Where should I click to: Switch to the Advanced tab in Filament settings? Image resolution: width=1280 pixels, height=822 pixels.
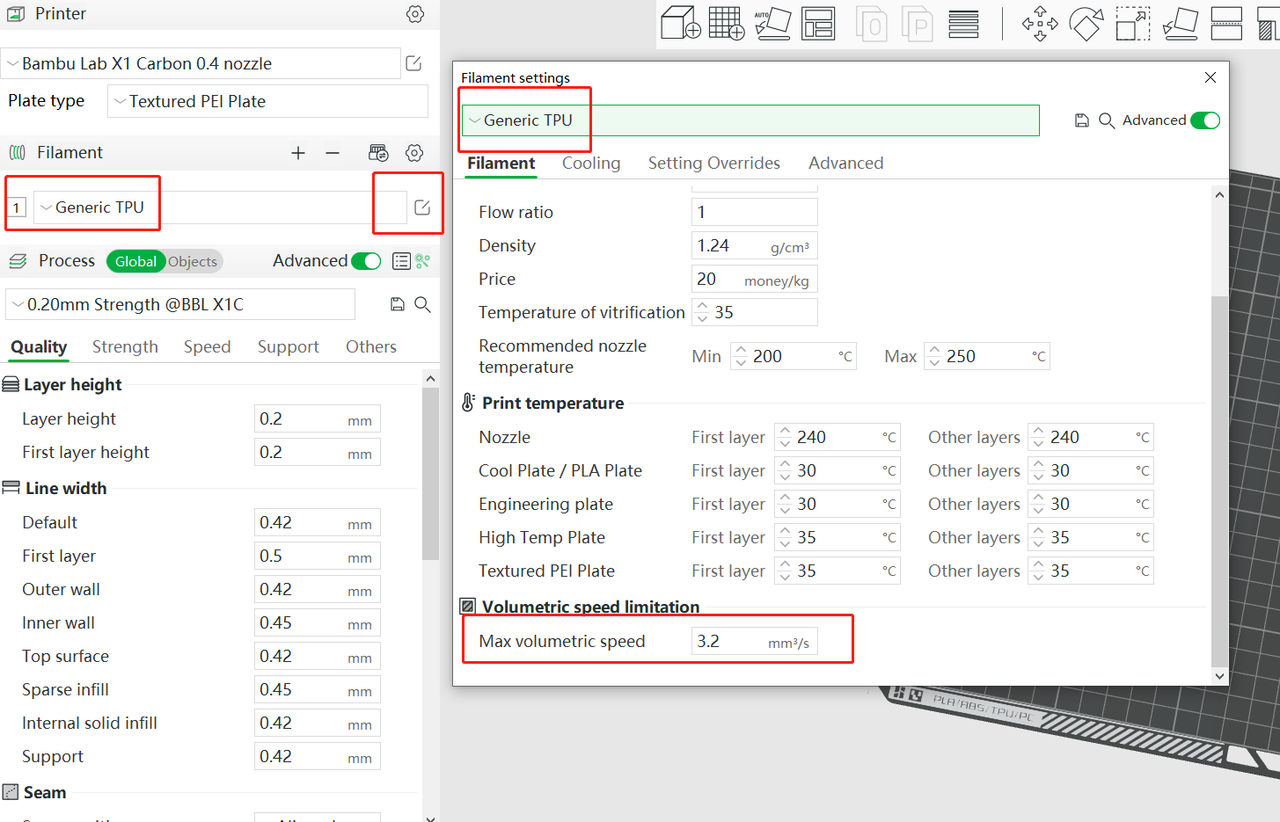pyautogui.click(x=846, y=163)
